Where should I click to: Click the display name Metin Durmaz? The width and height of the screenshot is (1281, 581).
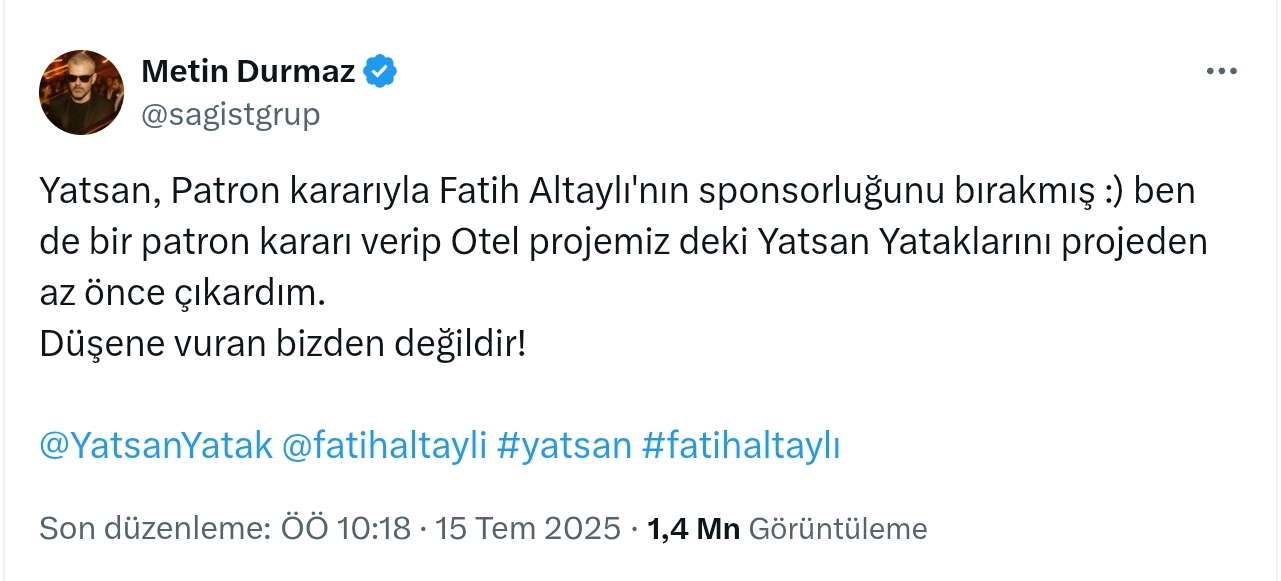tap(248, 72)
